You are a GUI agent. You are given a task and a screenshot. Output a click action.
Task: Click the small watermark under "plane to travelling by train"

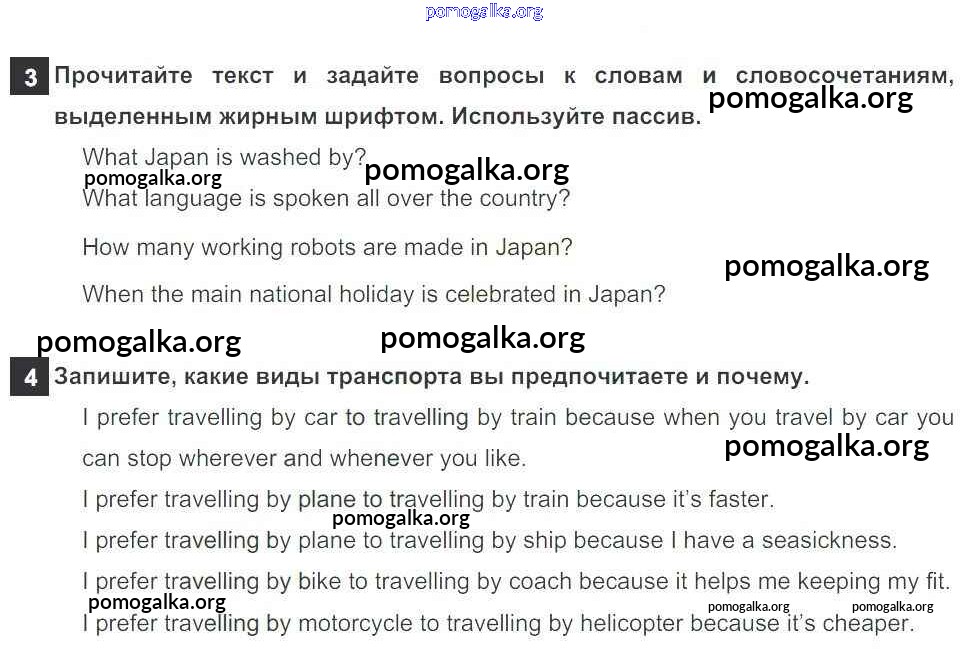pyautogui.click(x=400, y=518)
